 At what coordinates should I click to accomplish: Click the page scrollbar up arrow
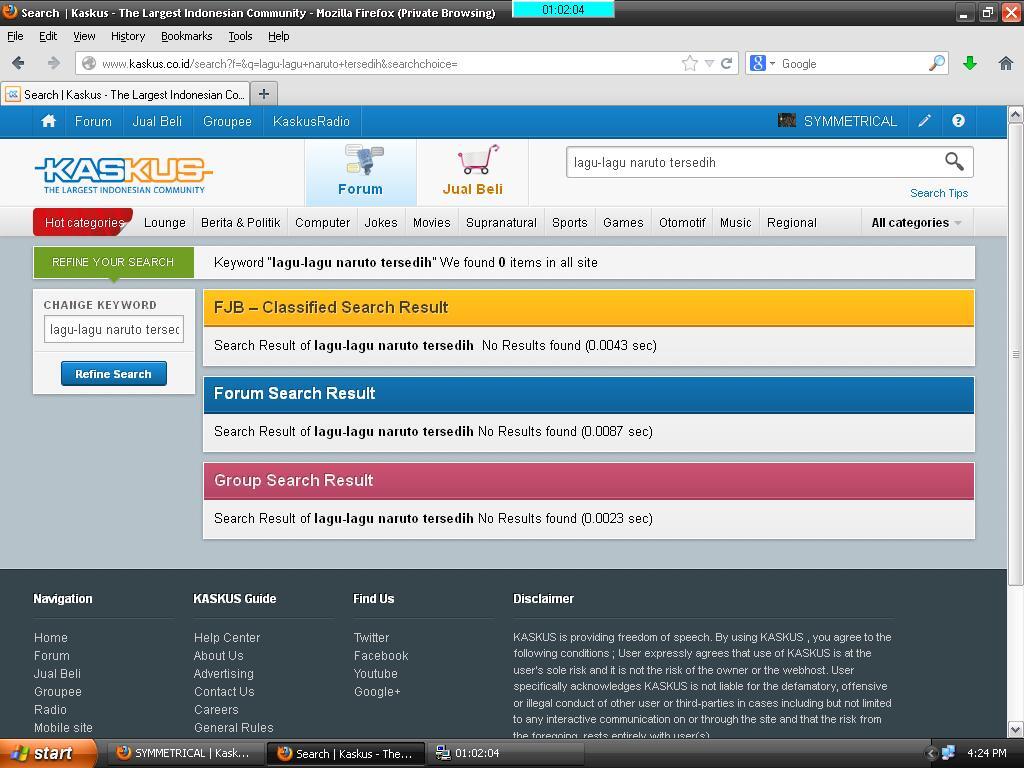1016,114
